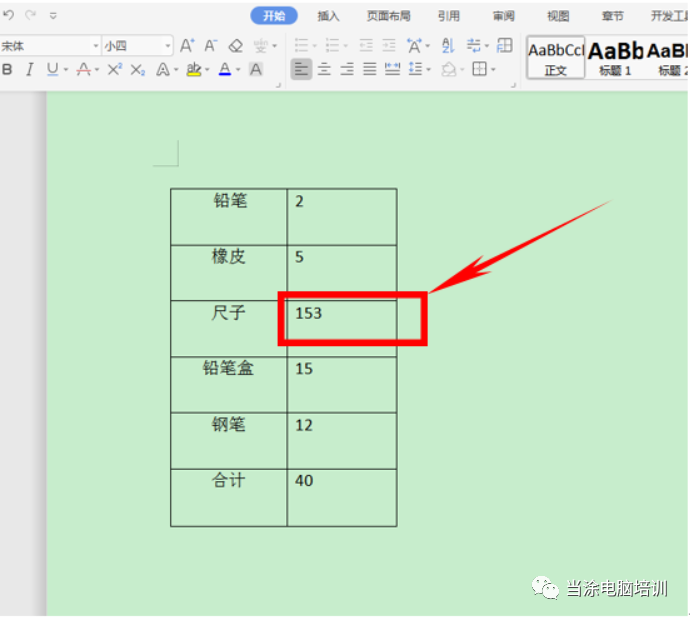Expand the underline style arrow

click(66, 70)
